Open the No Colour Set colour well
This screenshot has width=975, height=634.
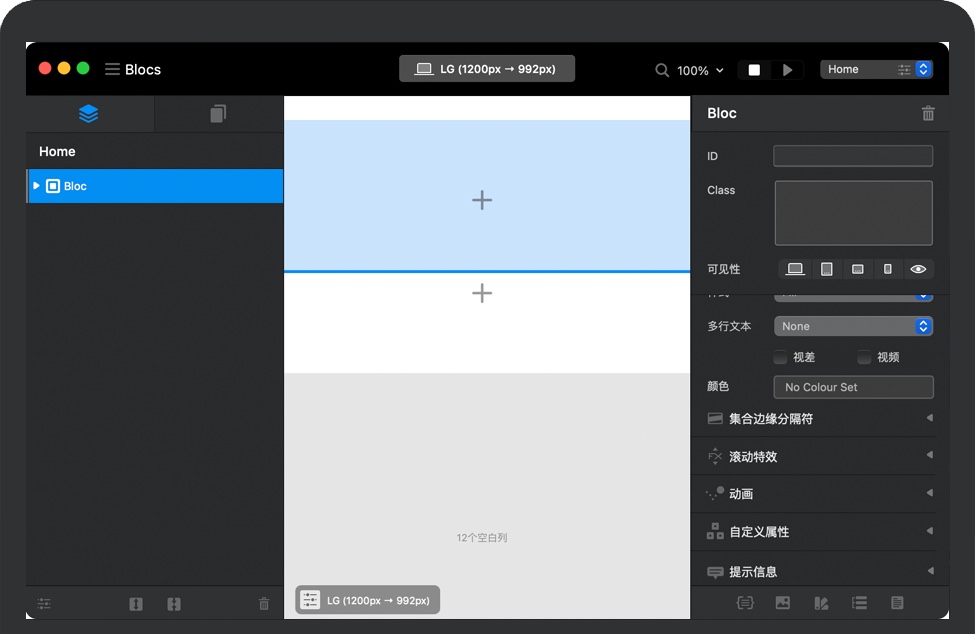click(x=853, y=387)
